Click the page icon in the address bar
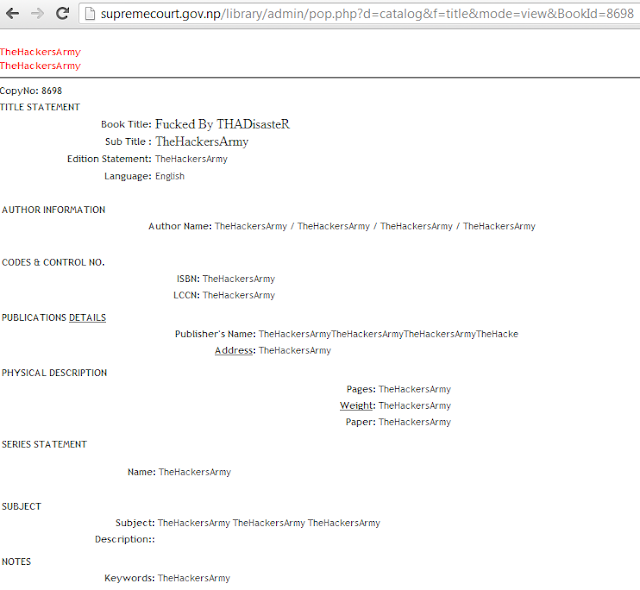Screen dimensions: 640x590 click(x=90, y=14)
